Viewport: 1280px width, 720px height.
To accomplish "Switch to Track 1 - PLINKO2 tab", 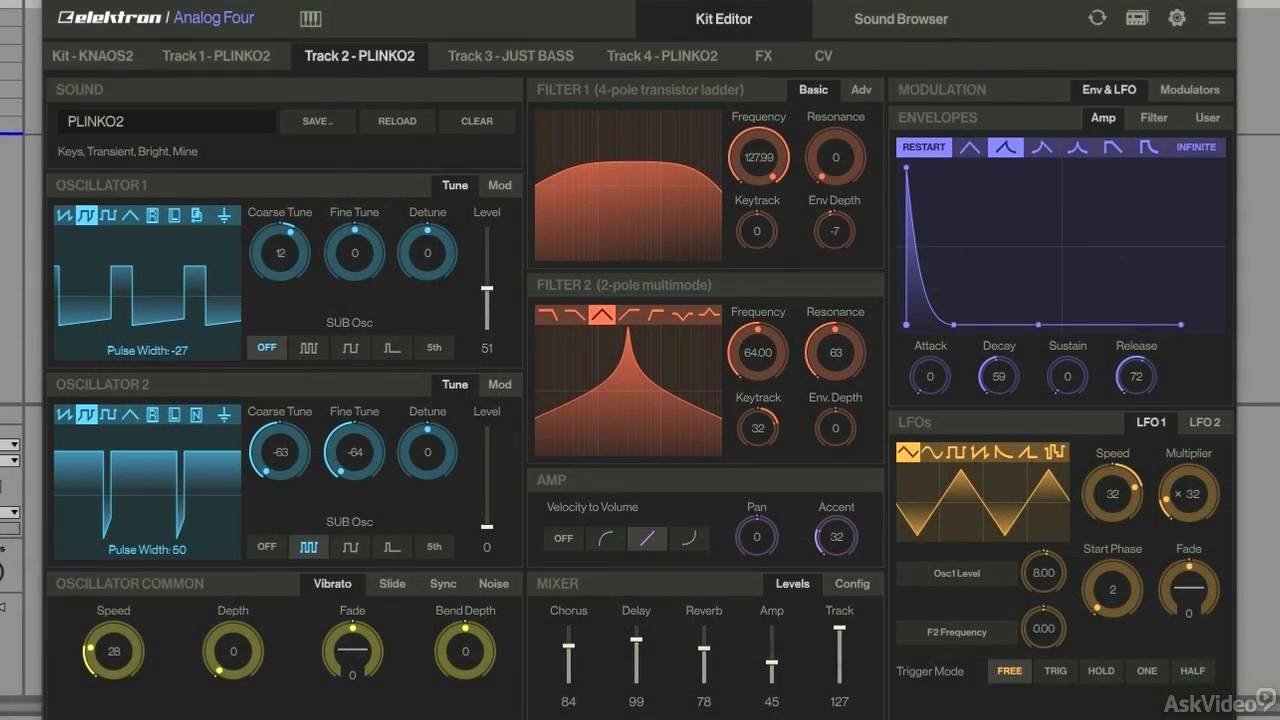I will (216, 56).
